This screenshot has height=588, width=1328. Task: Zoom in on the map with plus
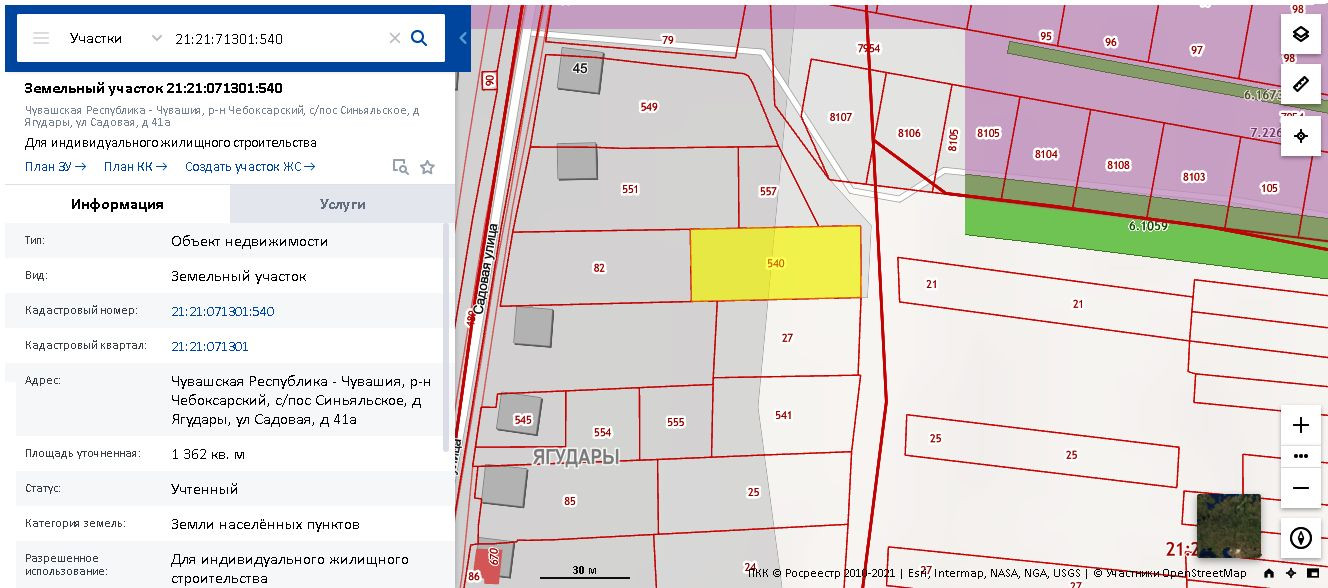click(1301, 425)
